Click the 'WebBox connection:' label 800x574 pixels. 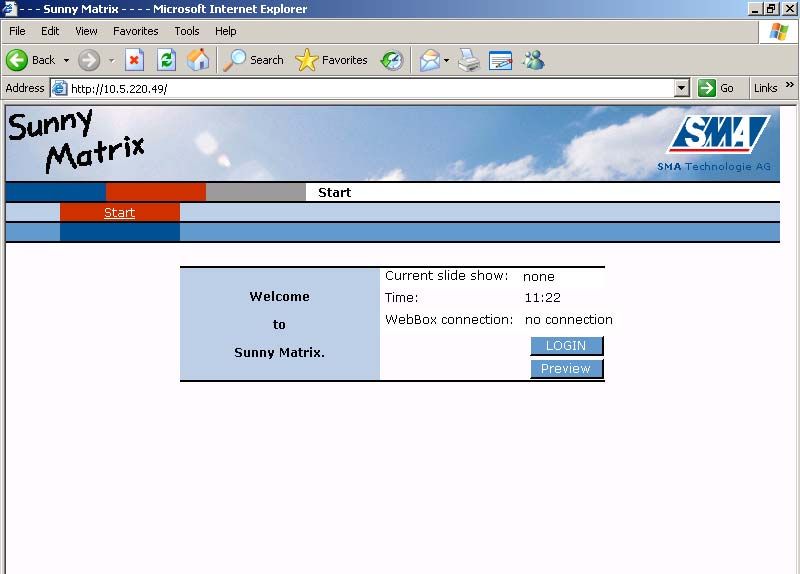449,319
